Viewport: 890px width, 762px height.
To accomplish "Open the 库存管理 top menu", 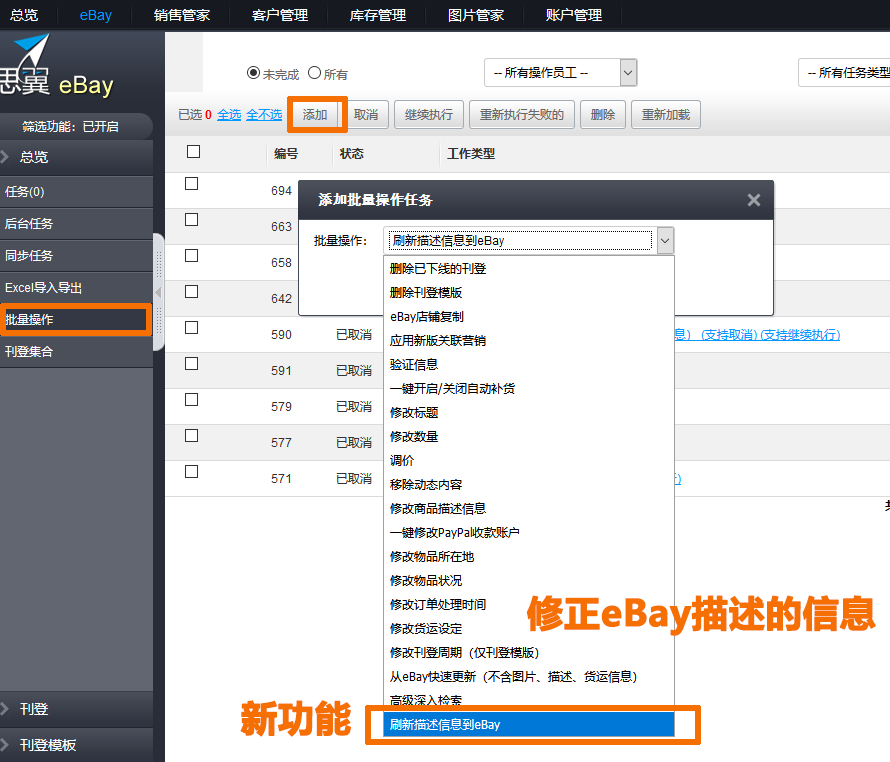I will point(377,15).
